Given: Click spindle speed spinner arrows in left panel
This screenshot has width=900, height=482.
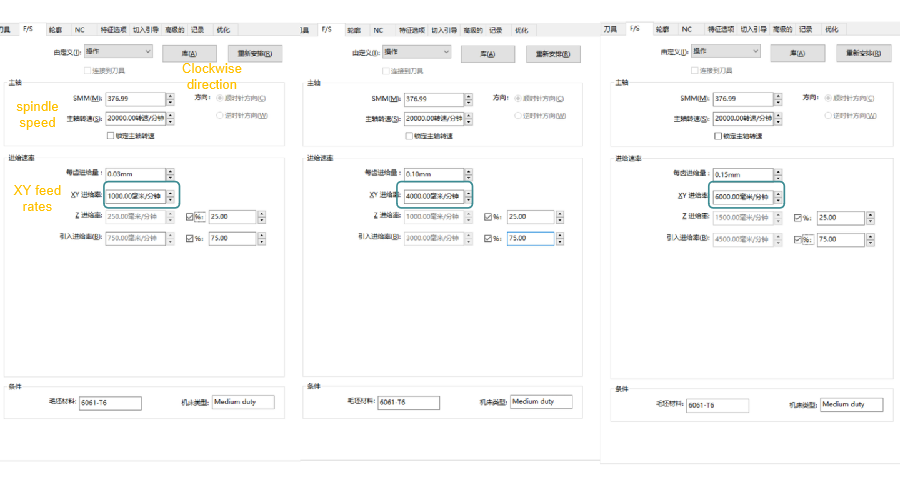Looking at the screenshot, I should 170,118.
